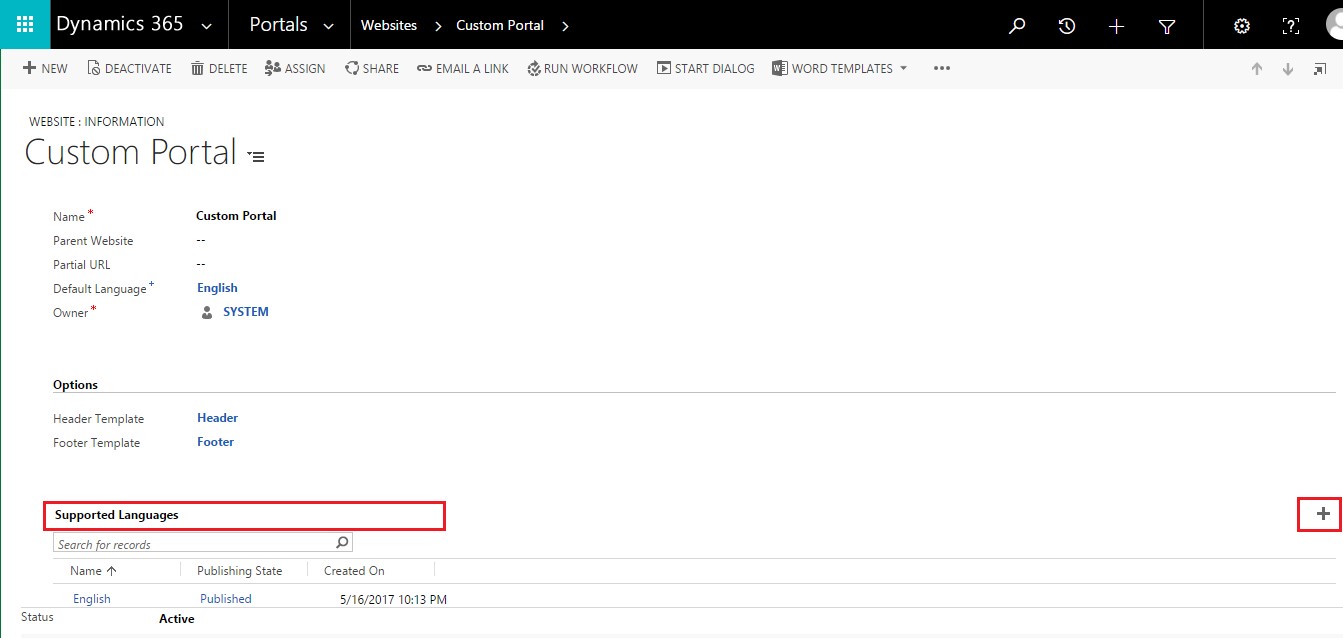Sort by Publishing State column

[x=240, y=571]
